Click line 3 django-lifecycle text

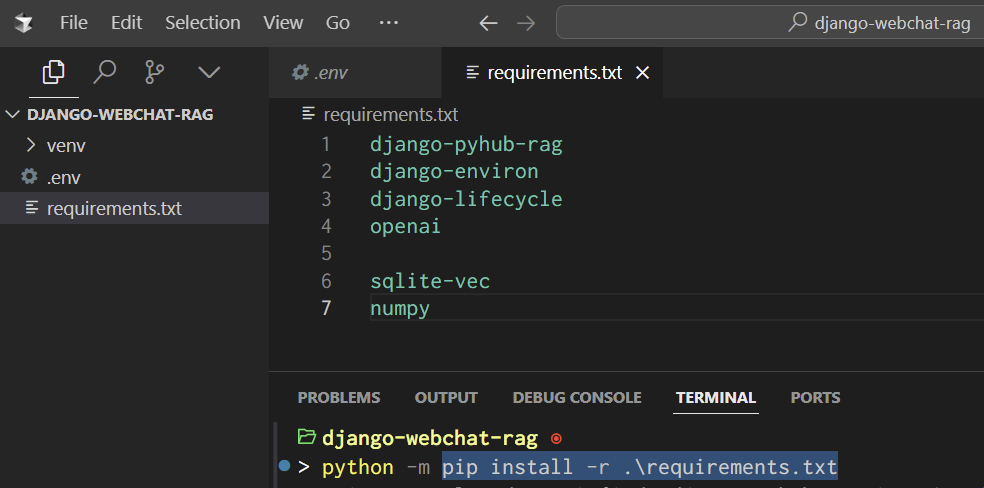466,199
